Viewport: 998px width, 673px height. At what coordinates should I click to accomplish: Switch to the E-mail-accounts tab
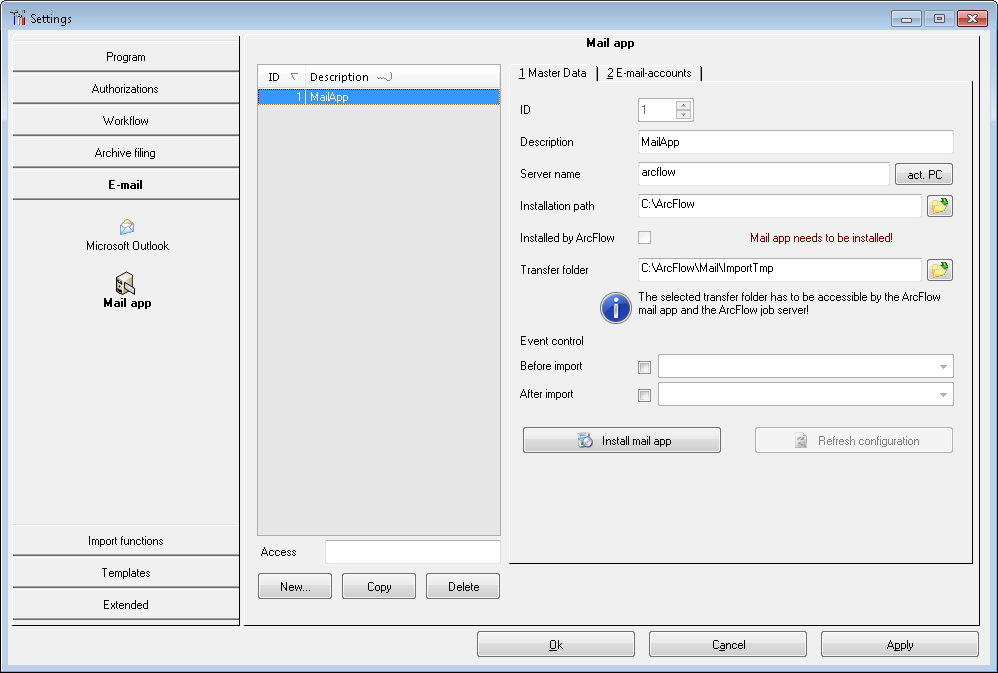click(649, 73)
